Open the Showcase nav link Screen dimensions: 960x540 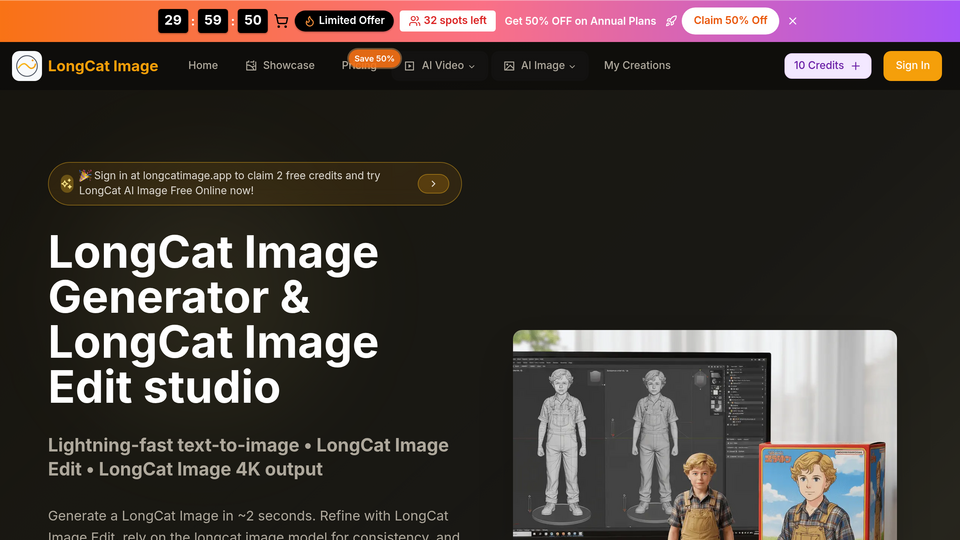[x=280, y=66]
